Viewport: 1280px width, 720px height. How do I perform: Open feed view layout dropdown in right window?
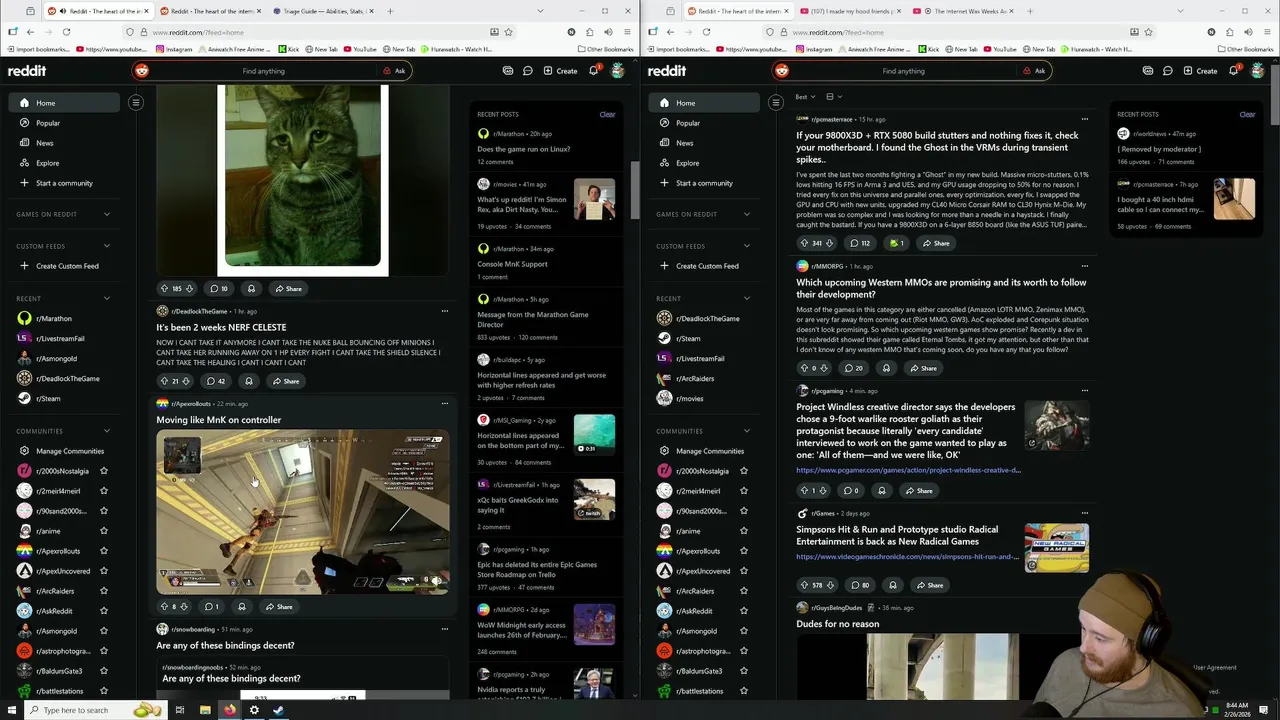click(x=834, y=97)
